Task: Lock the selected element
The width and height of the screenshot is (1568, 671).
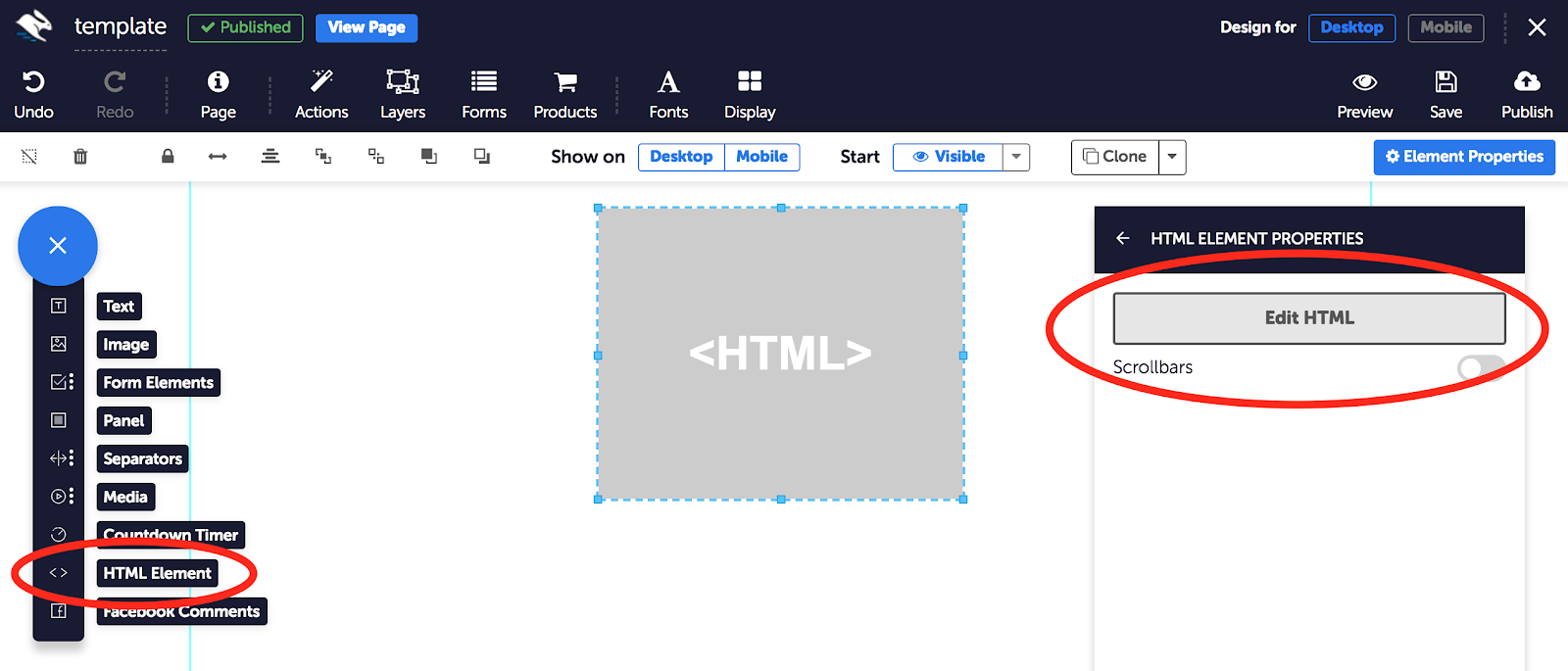Action: click(168, 156)
